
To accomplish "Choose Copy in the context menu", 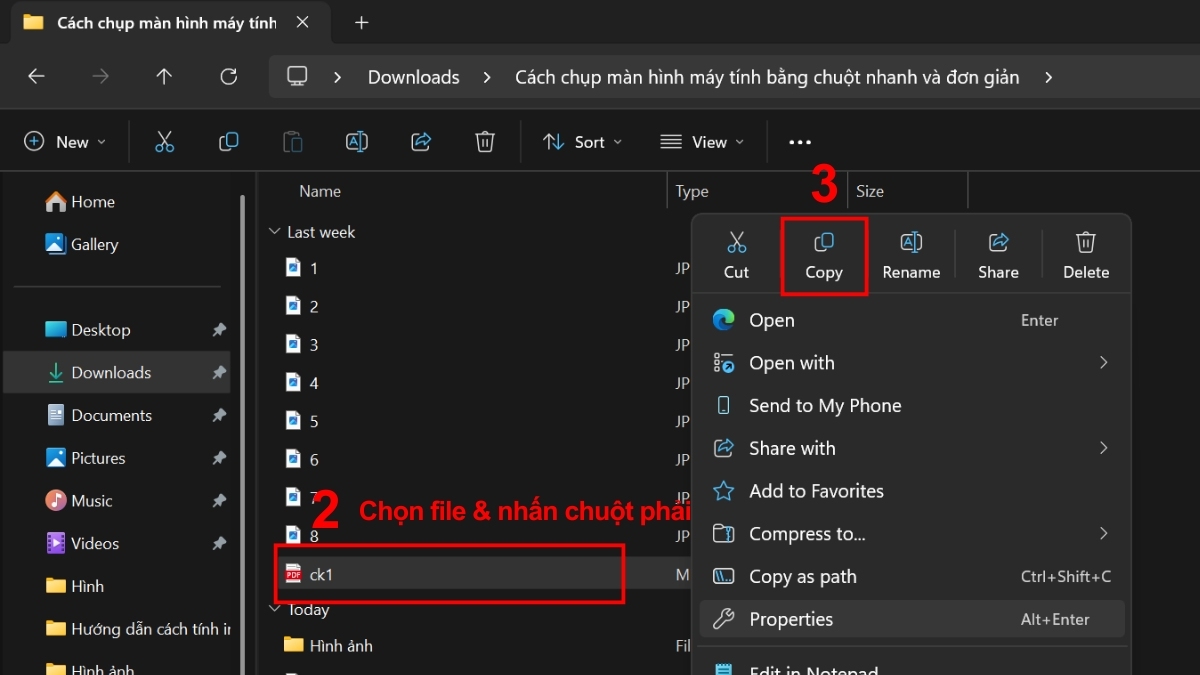I will pos(824,255).
